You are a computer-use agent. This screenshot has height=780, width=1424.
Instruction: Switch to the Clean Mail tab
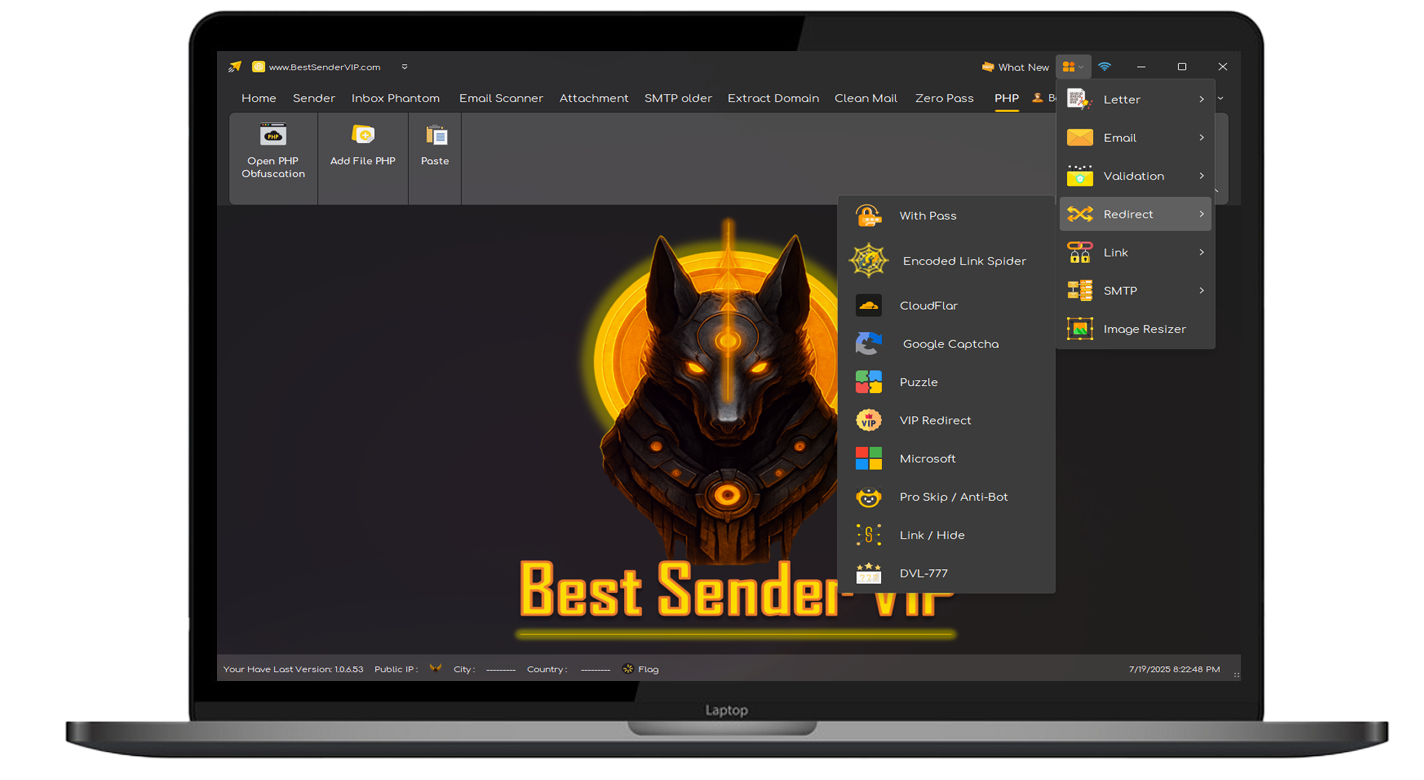coord(866,98)
